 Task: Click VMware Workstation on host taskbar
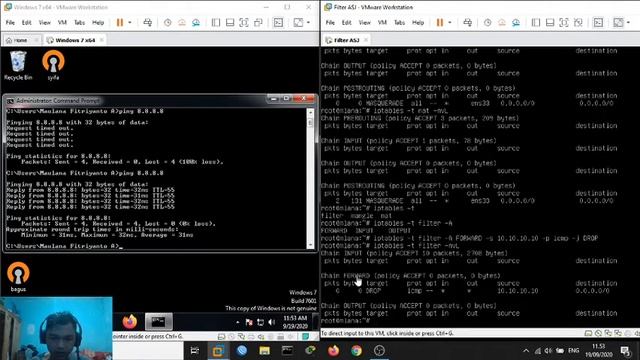click(x=218, y=350)
